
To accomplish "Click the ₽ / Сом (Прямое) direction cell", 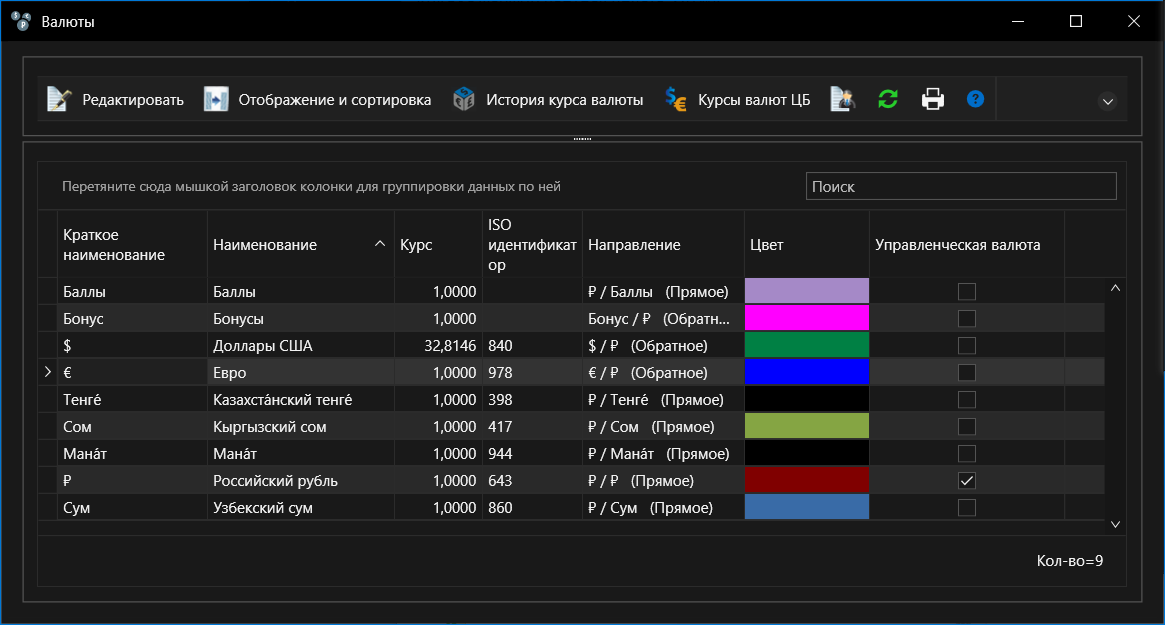I will [663, 427].
